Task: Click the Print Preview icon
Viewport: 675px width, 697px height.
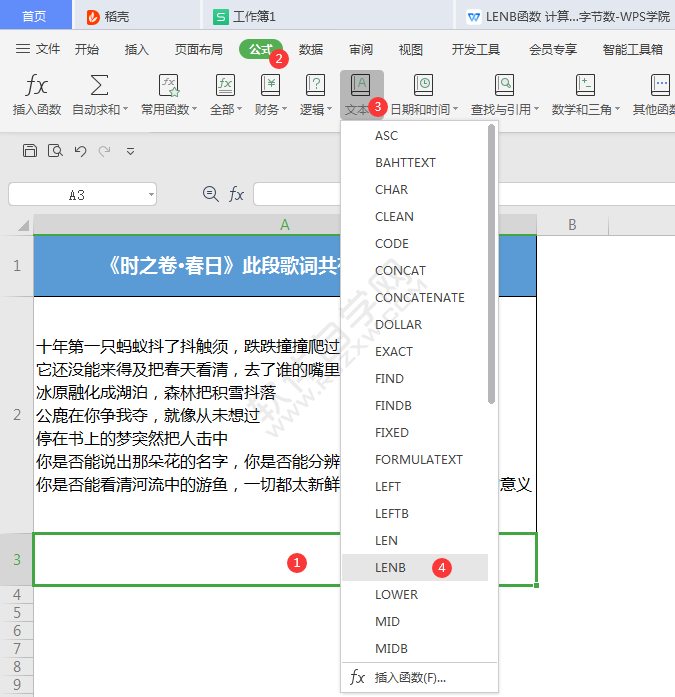Action: pos(55,151)
